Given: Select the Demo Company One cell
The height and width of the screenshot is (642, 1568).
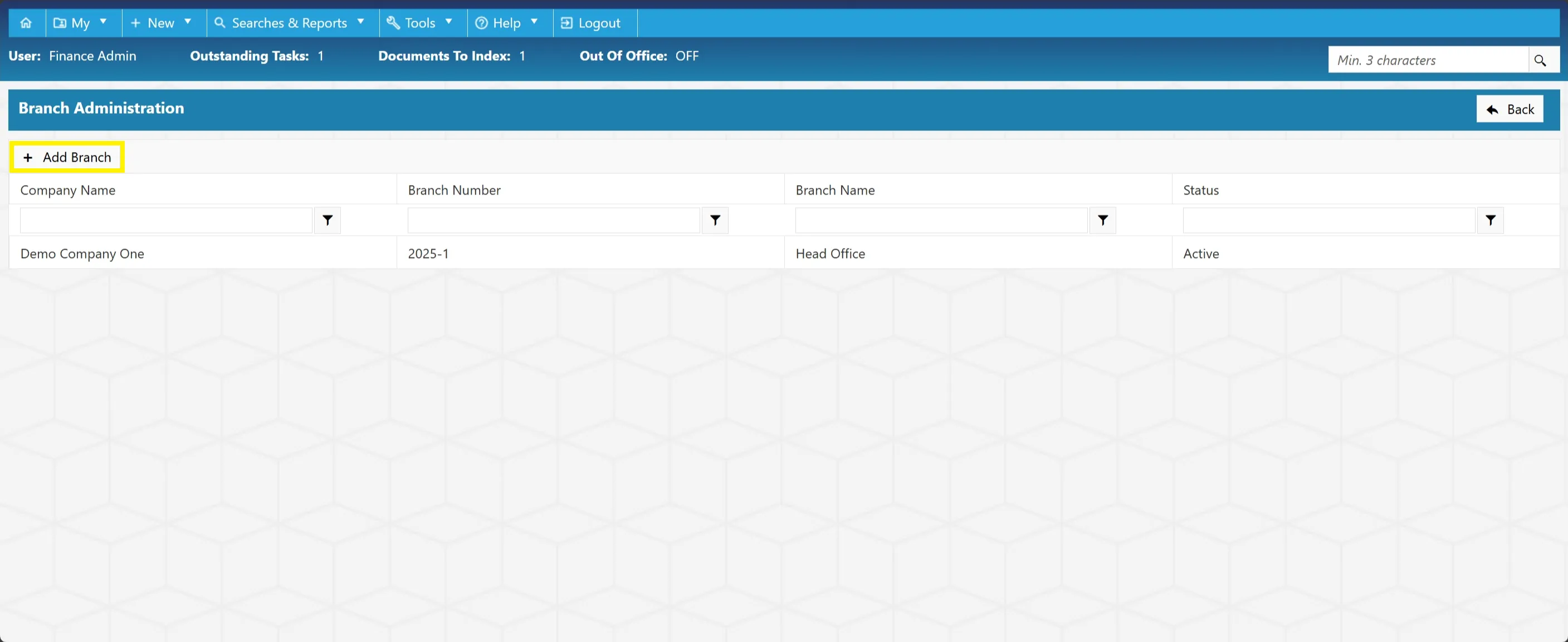Looking at the screenshot, I should tap(203, 254).
